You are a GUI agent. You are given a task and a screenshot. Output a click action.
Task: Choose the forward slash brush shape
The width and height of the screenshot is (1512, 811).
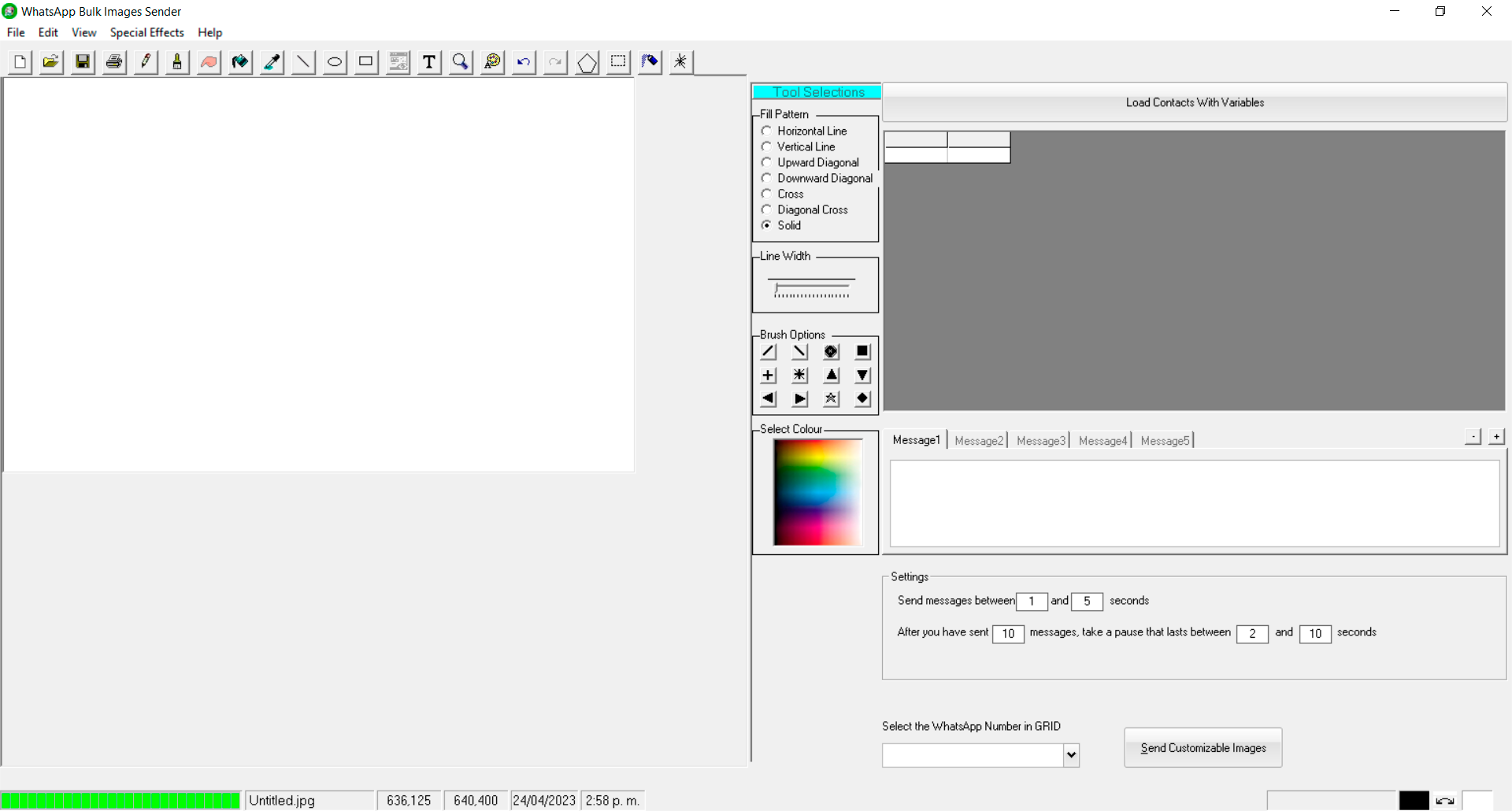(x=769, y=352)
